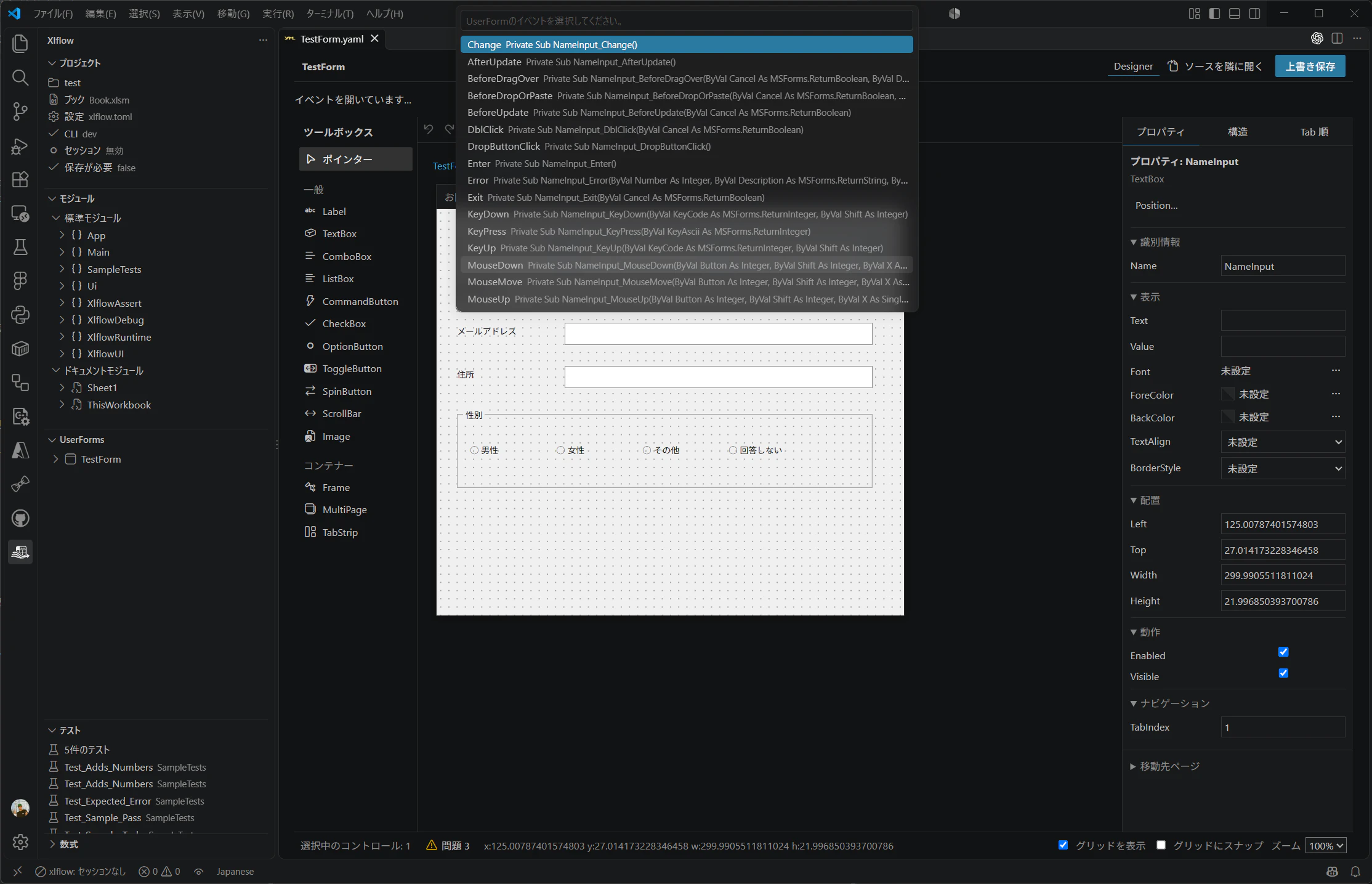Click ソースを隣に開く button
1372x884 pixels.
pyautogui.click(x=1216, y=67)
